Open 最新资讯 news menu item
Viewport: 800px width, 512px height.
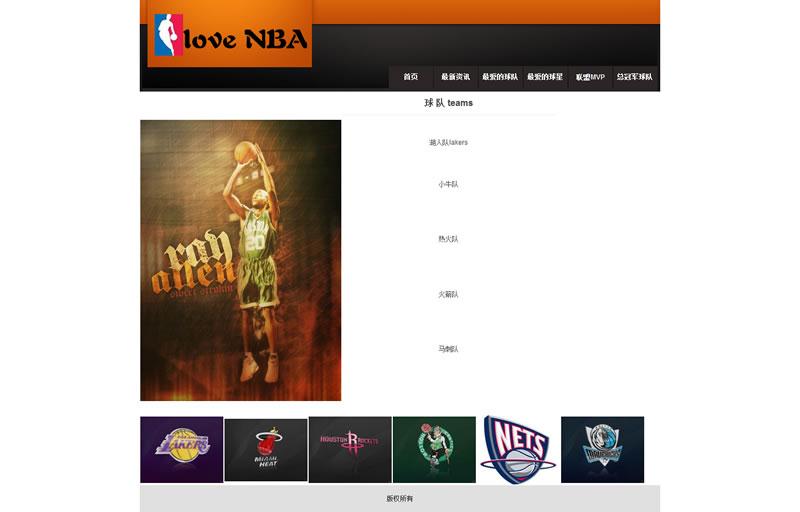click(x=455, y=77)
